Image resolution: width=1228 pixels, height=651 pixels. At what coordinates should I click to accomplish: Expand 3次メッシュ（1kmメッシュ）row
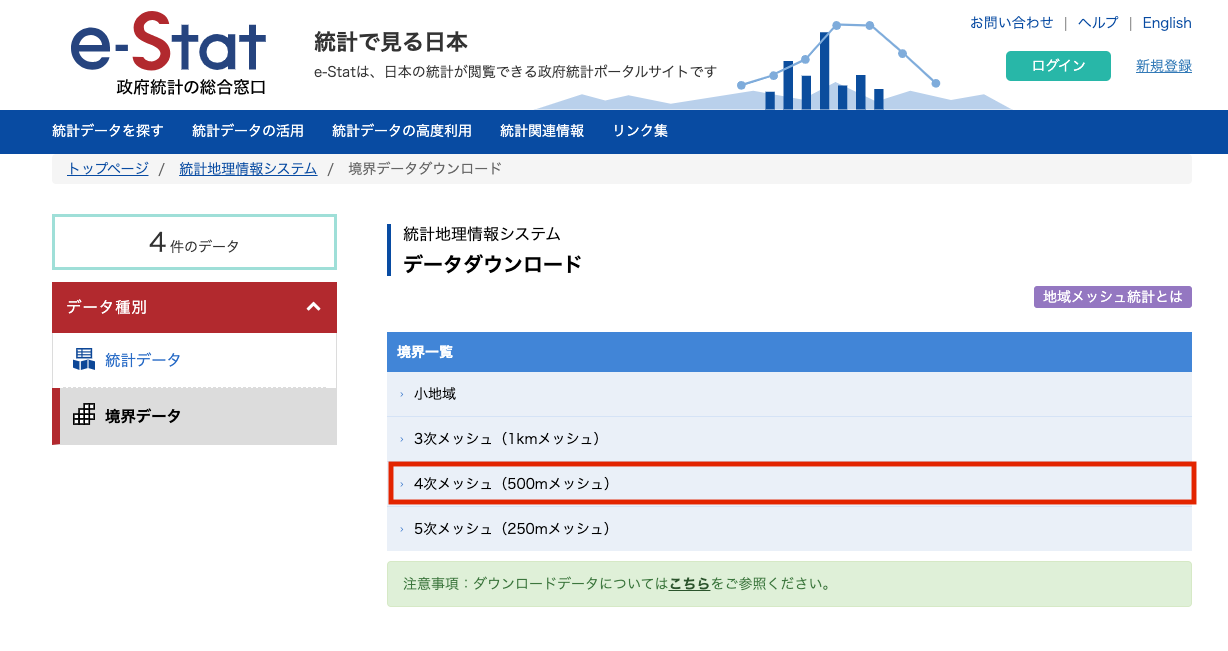click(x=510, y=438)
